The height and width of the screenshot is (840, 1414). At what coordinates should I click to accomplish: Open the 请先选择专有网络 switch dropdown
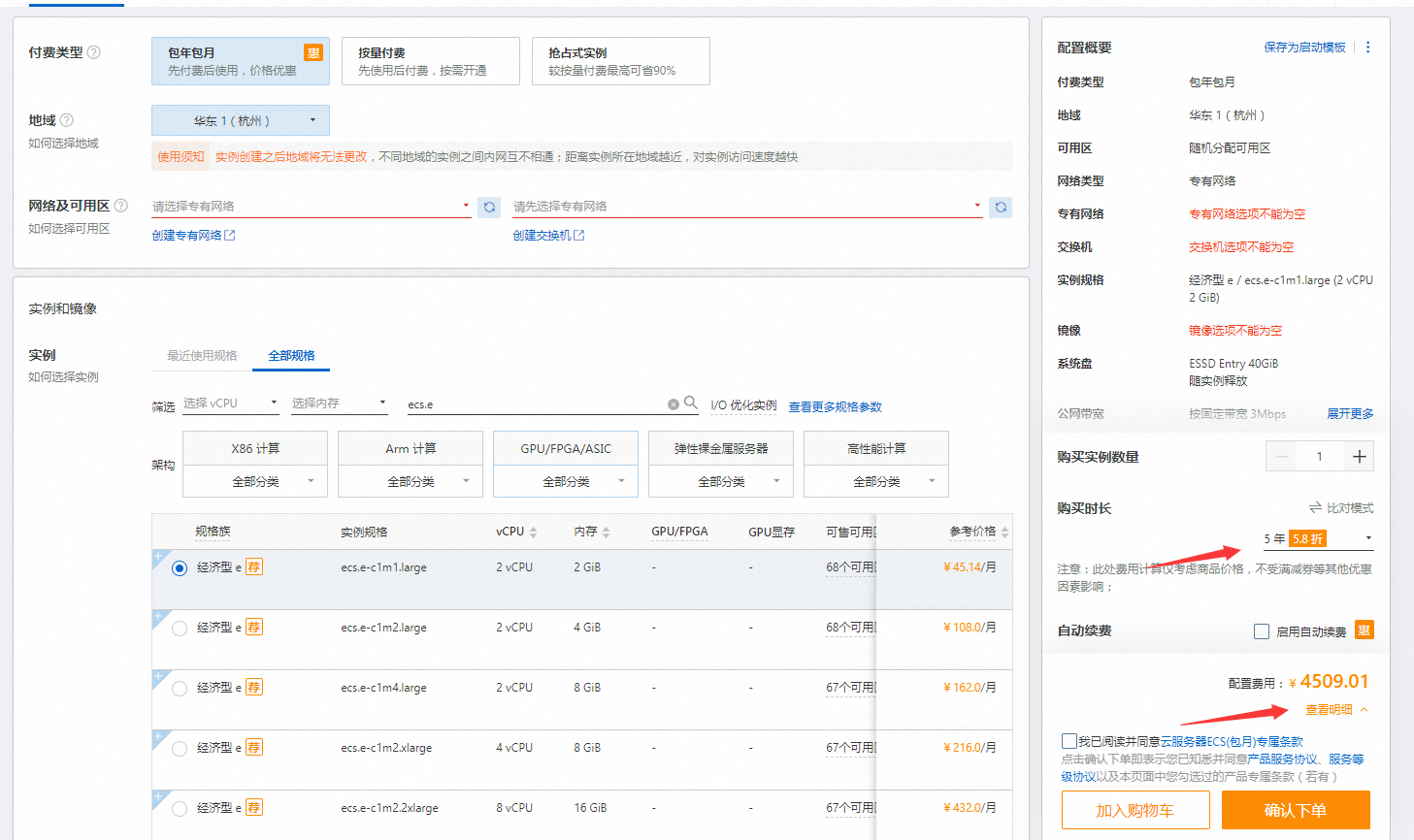(x=747, y=206)
